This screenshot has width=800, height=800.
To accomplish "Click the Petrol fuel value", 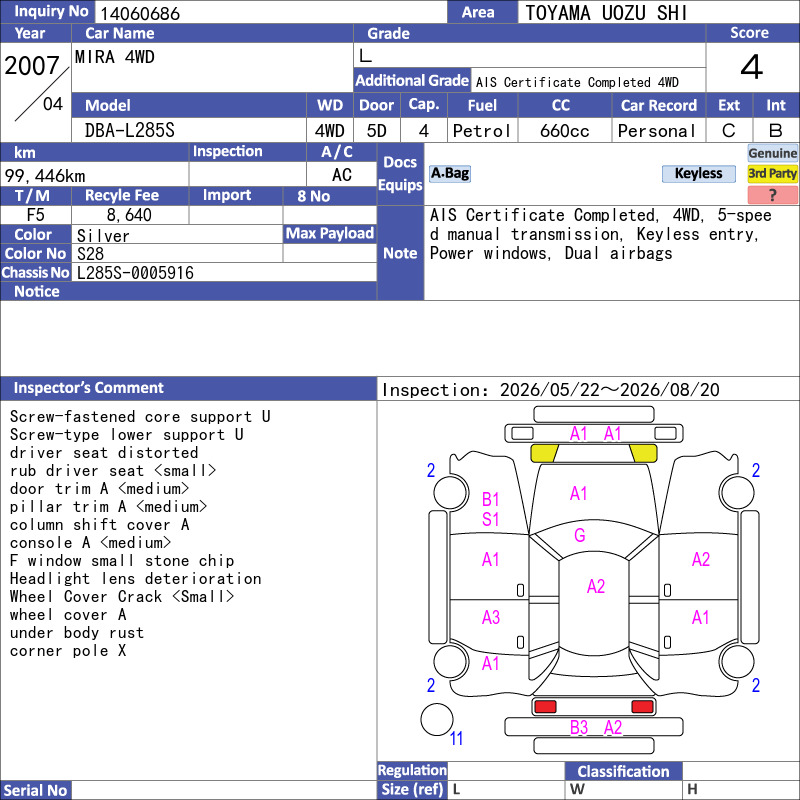I will pyautogui.click(x=482, y=131).
